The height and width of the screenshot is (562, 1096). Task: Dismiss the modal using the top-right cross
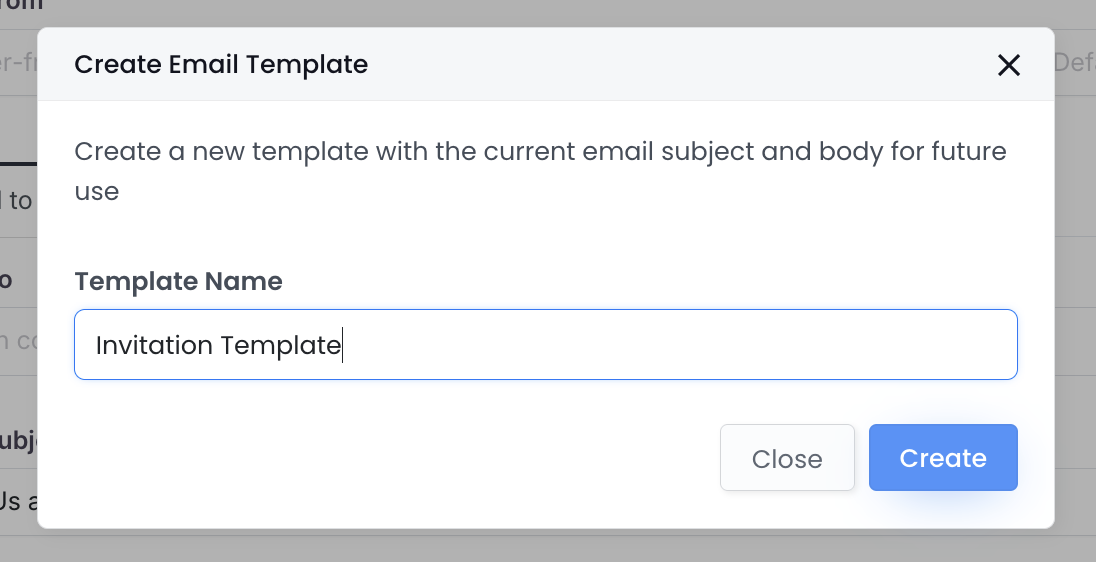(1008, 65)
